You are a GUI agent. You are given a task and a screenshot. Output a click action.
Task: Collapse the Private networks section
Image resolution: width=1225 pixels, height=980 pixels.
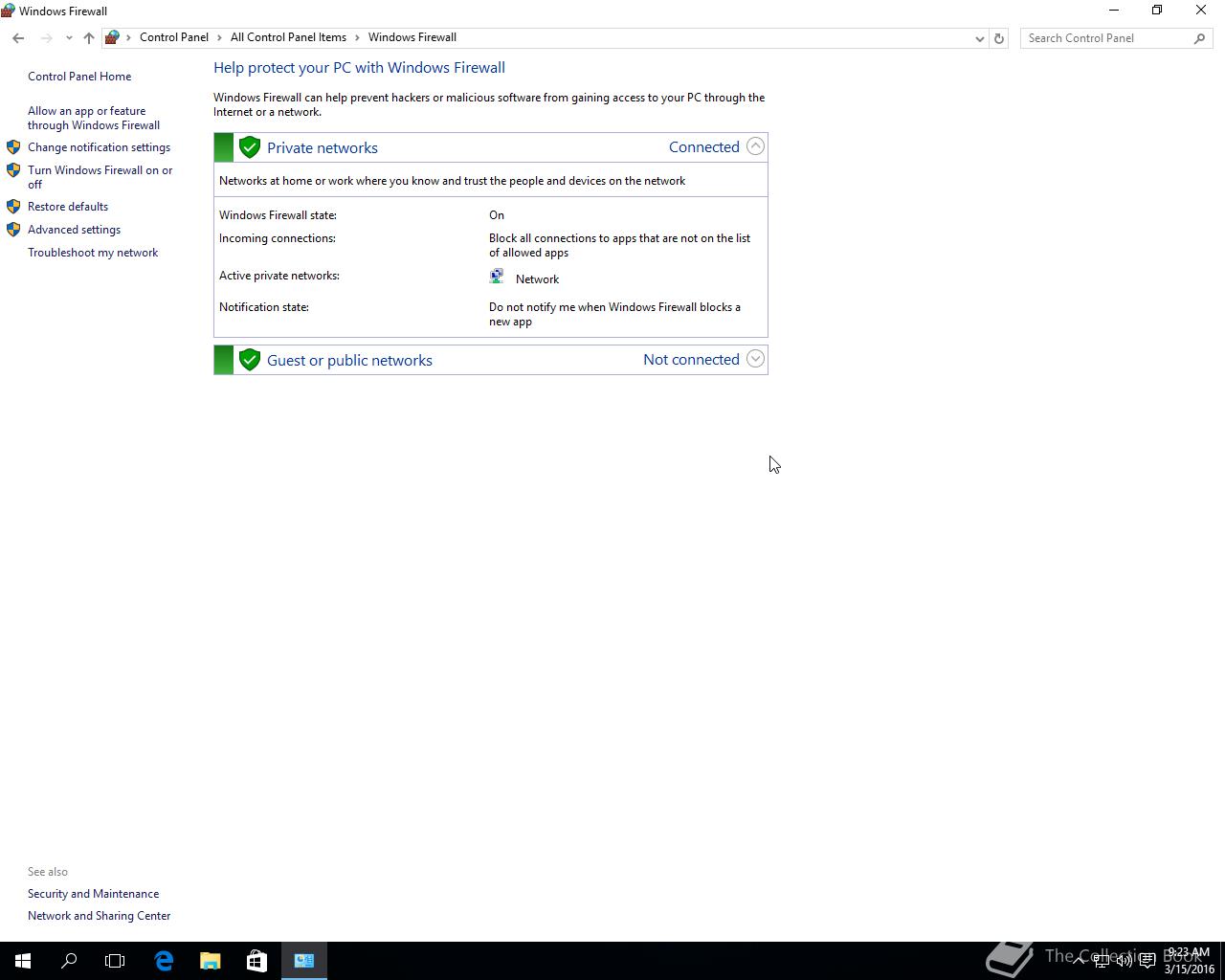755,146
